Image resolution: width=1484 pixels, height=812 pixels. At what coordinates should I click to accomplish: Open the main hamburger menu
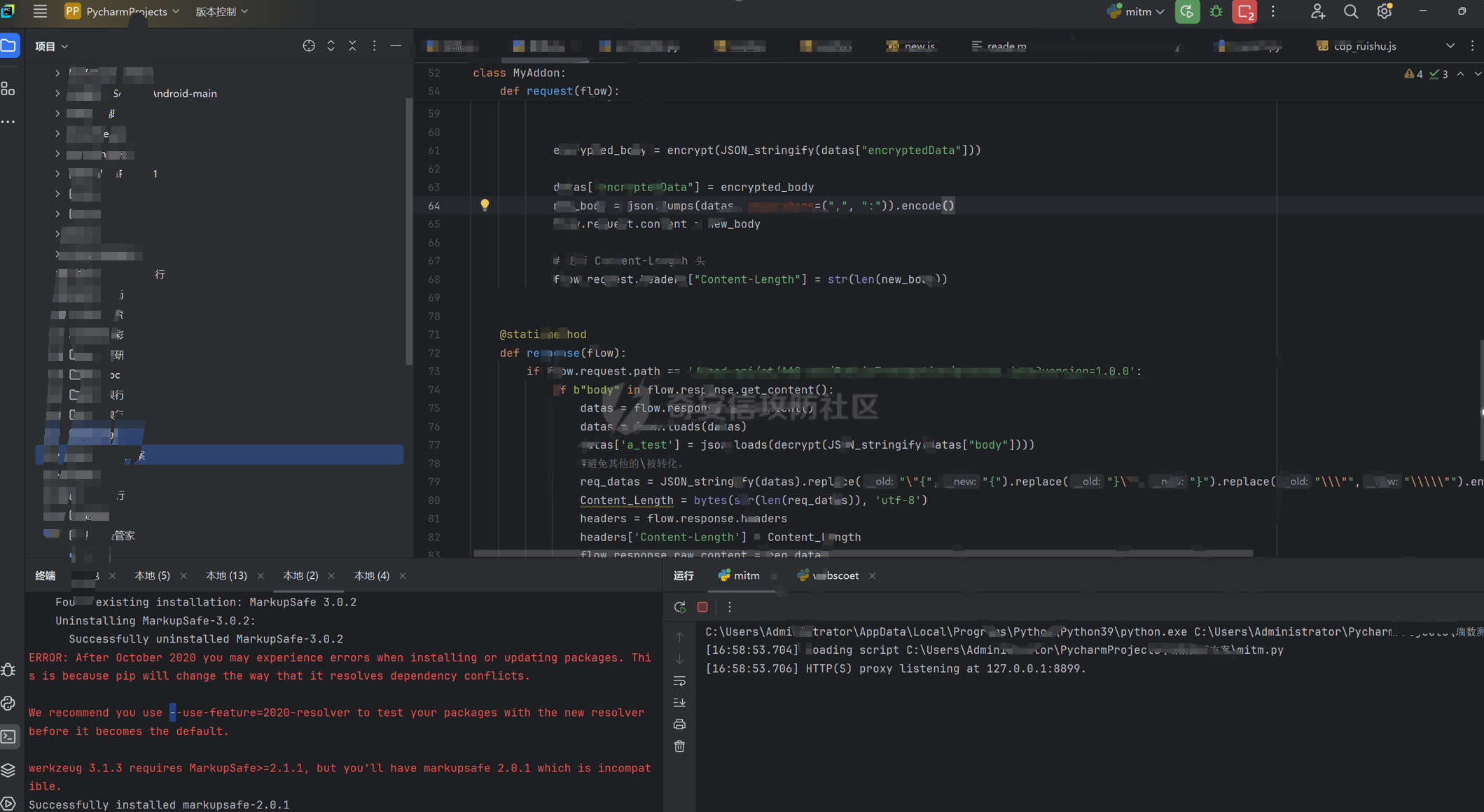tap(40, 11)
